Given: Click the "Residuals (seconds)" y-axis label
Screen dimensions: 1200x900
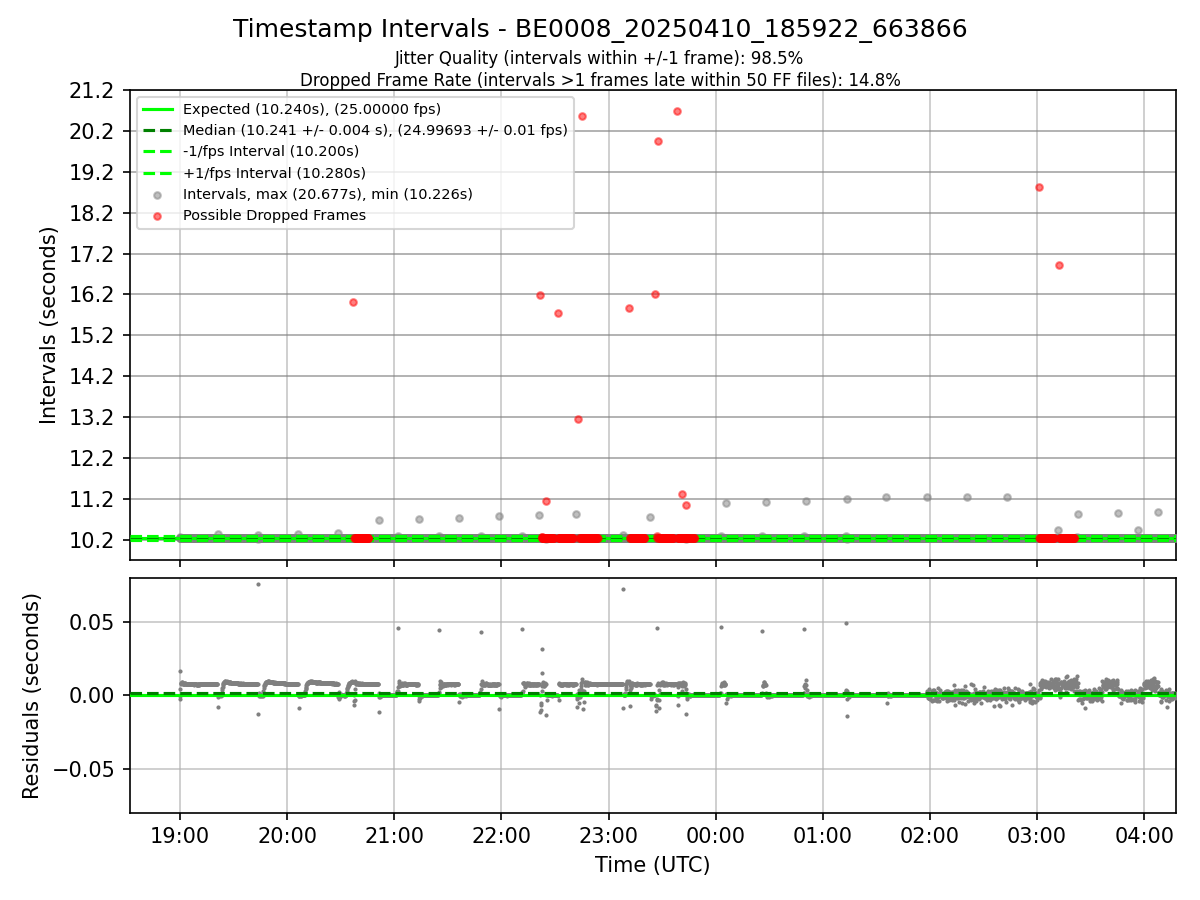Looking at the screenshot, I should (x=32, y=696).
